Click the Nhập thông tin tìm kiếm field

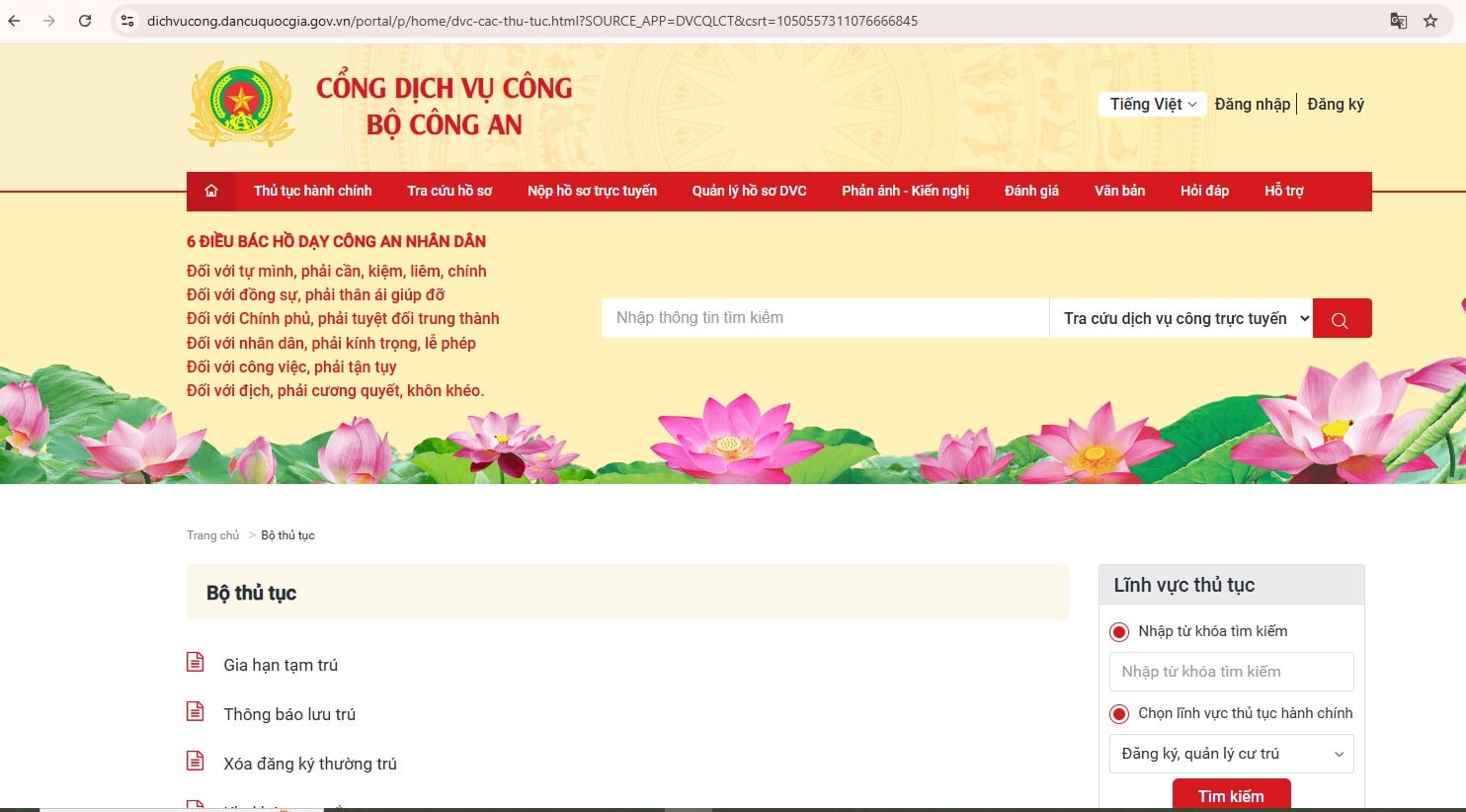(x=825, y=318)
